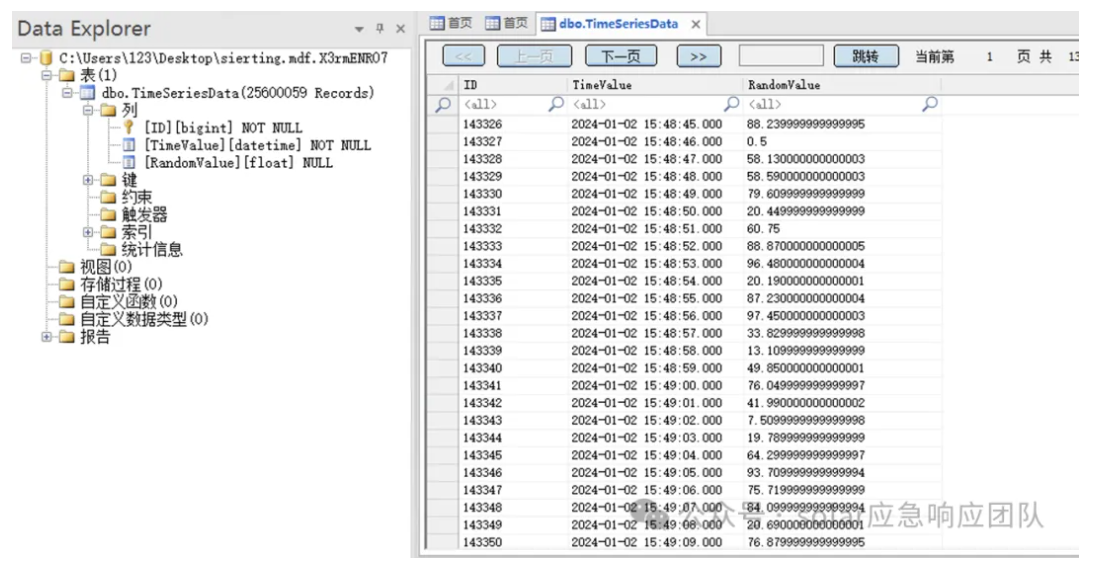
Task: Click the 跳转 jump button
Action: 864,57
